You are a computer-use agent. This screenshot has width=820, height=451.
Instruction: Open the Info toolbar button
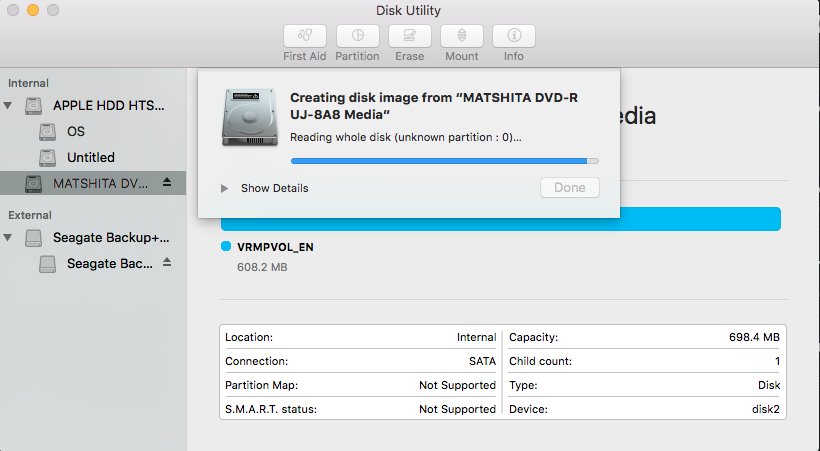tap(514, 36)
